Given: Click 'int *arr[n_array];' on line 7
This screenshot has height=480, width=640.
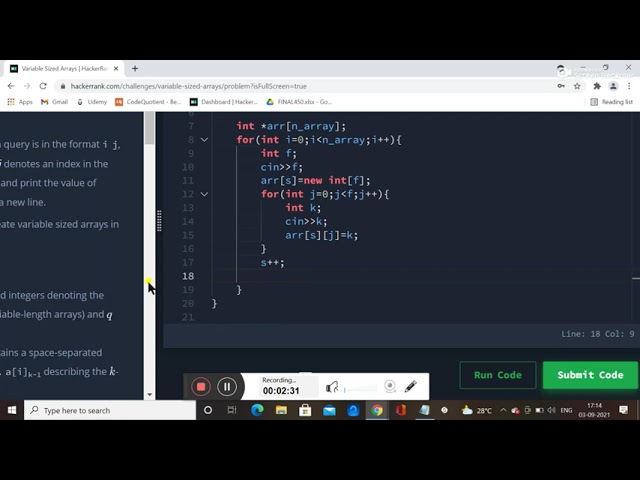Looking at the screenshot, I should 291,126.
